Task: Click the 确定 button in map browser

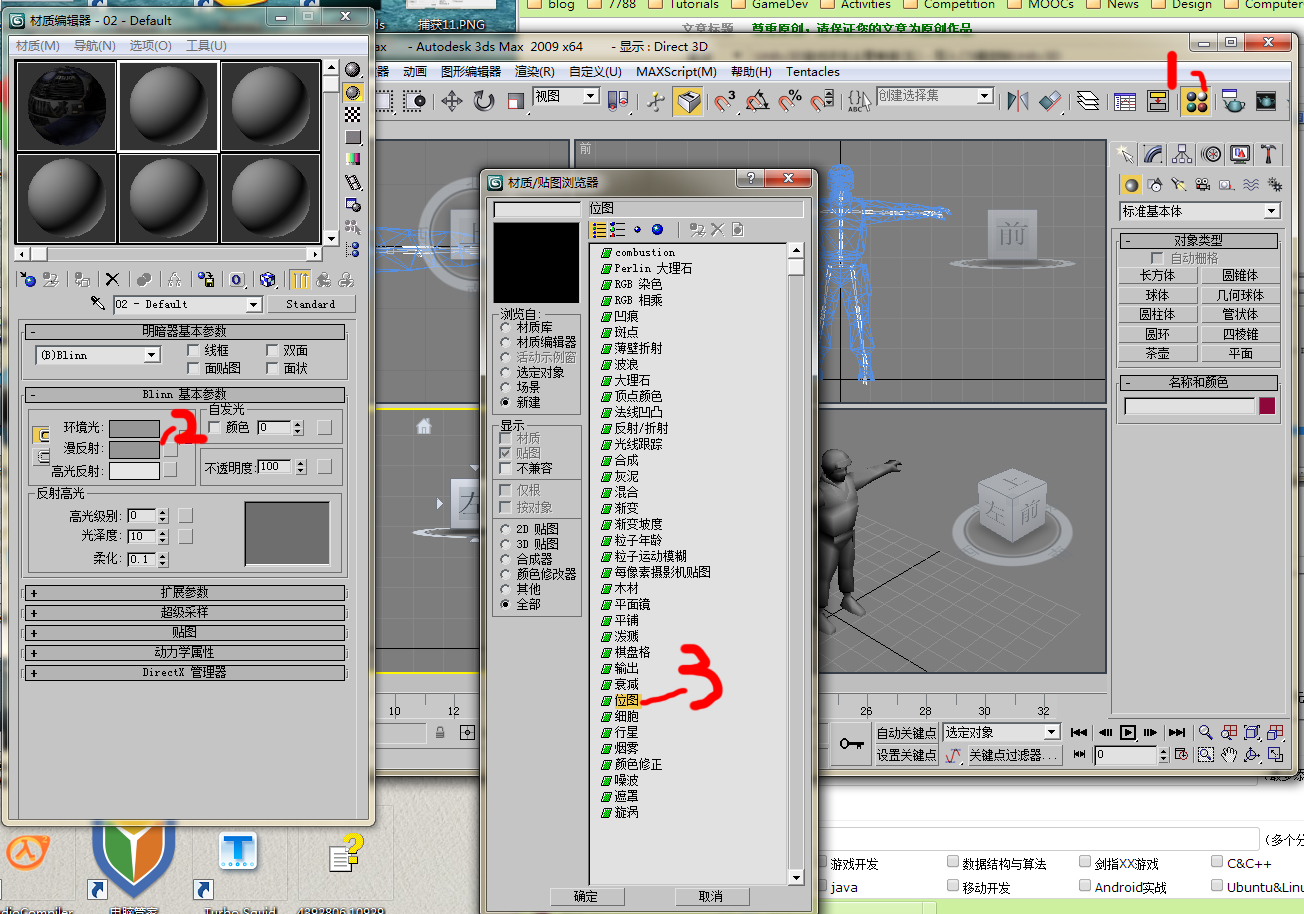Action: coord(586,896)
